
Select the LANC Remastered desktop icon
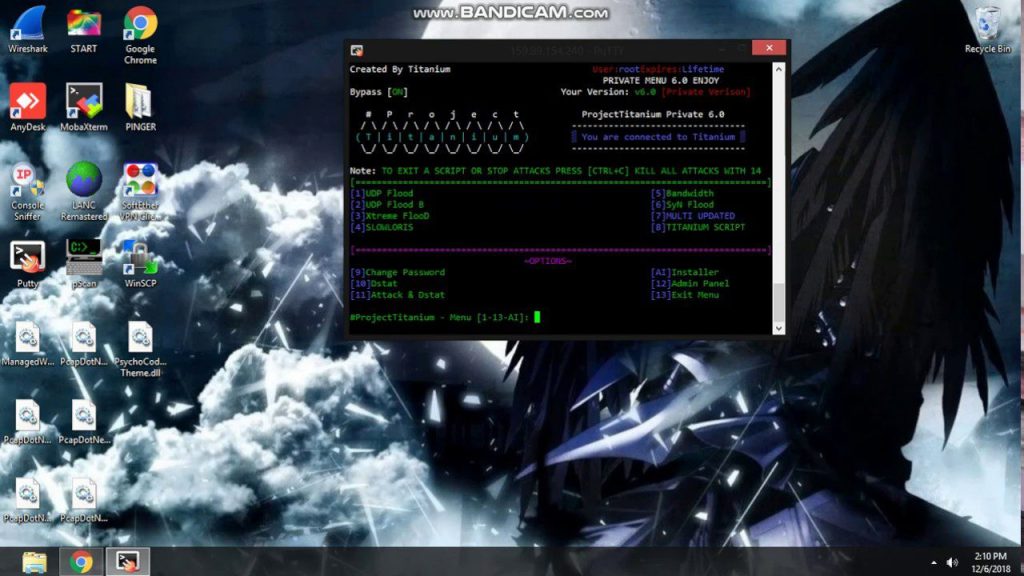[84, 181]
